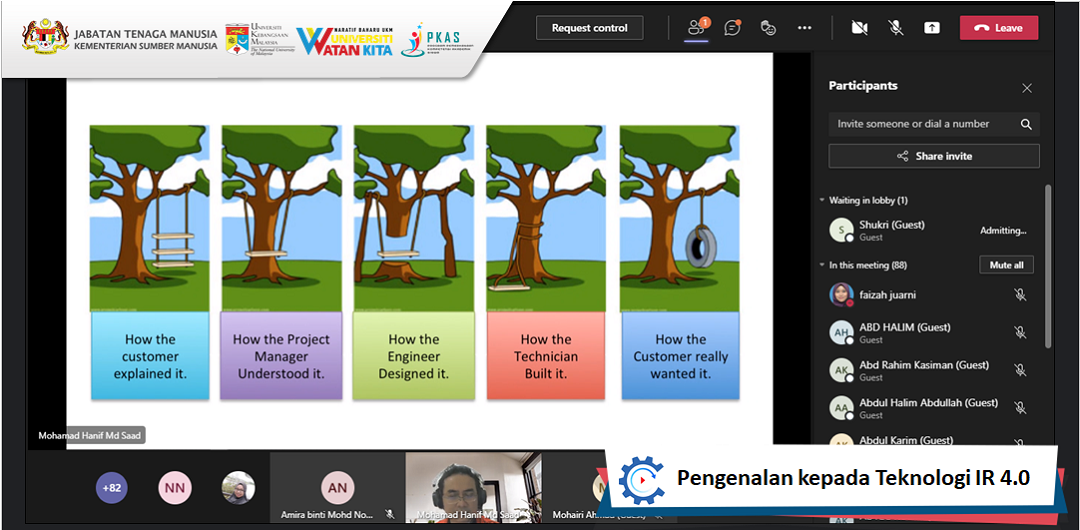
Task: Click the invite someone input field
Action: pyautogui.click(x=920, y=124)
